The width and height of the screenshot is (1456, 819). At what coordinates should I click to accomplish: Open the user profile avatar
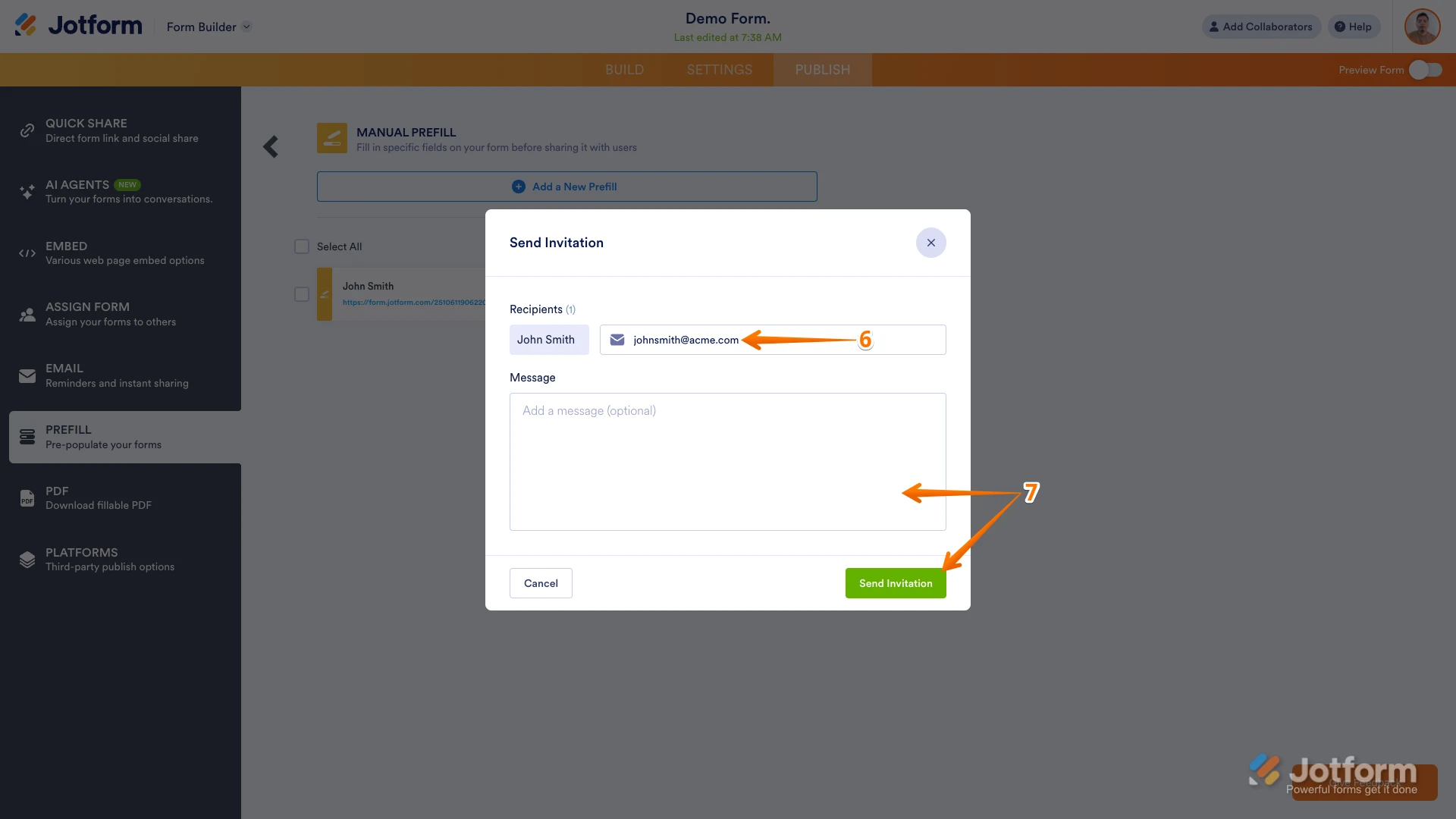[x=1423, y=27]
